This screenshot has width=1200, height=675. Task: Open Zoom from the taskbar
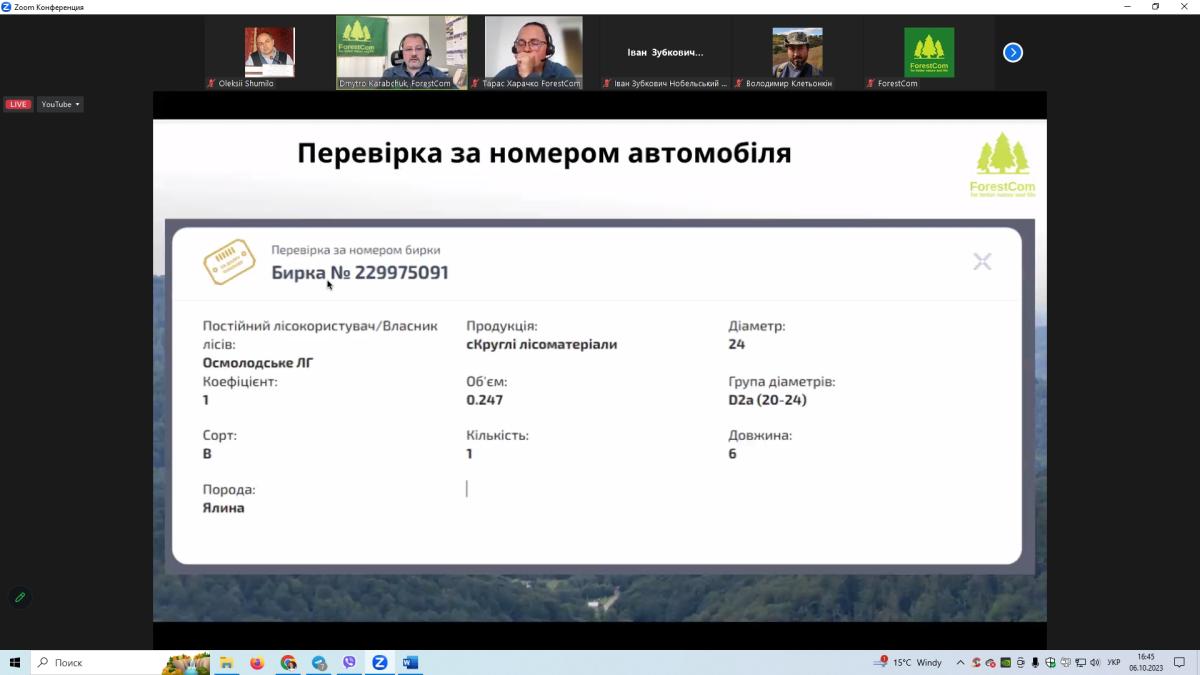coord(380,662)
